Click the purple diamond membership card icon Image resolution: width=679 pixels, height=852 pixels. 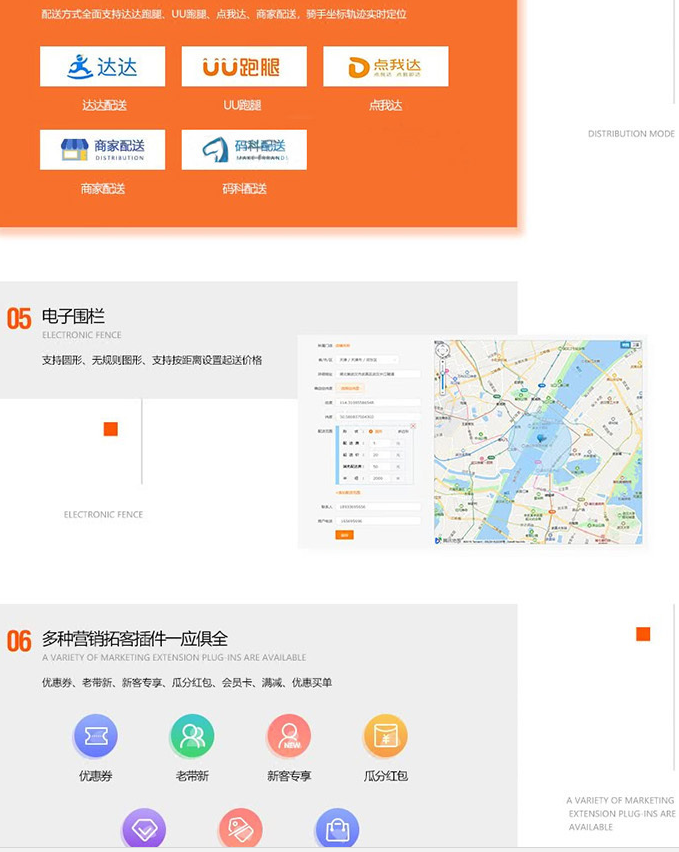144,829
